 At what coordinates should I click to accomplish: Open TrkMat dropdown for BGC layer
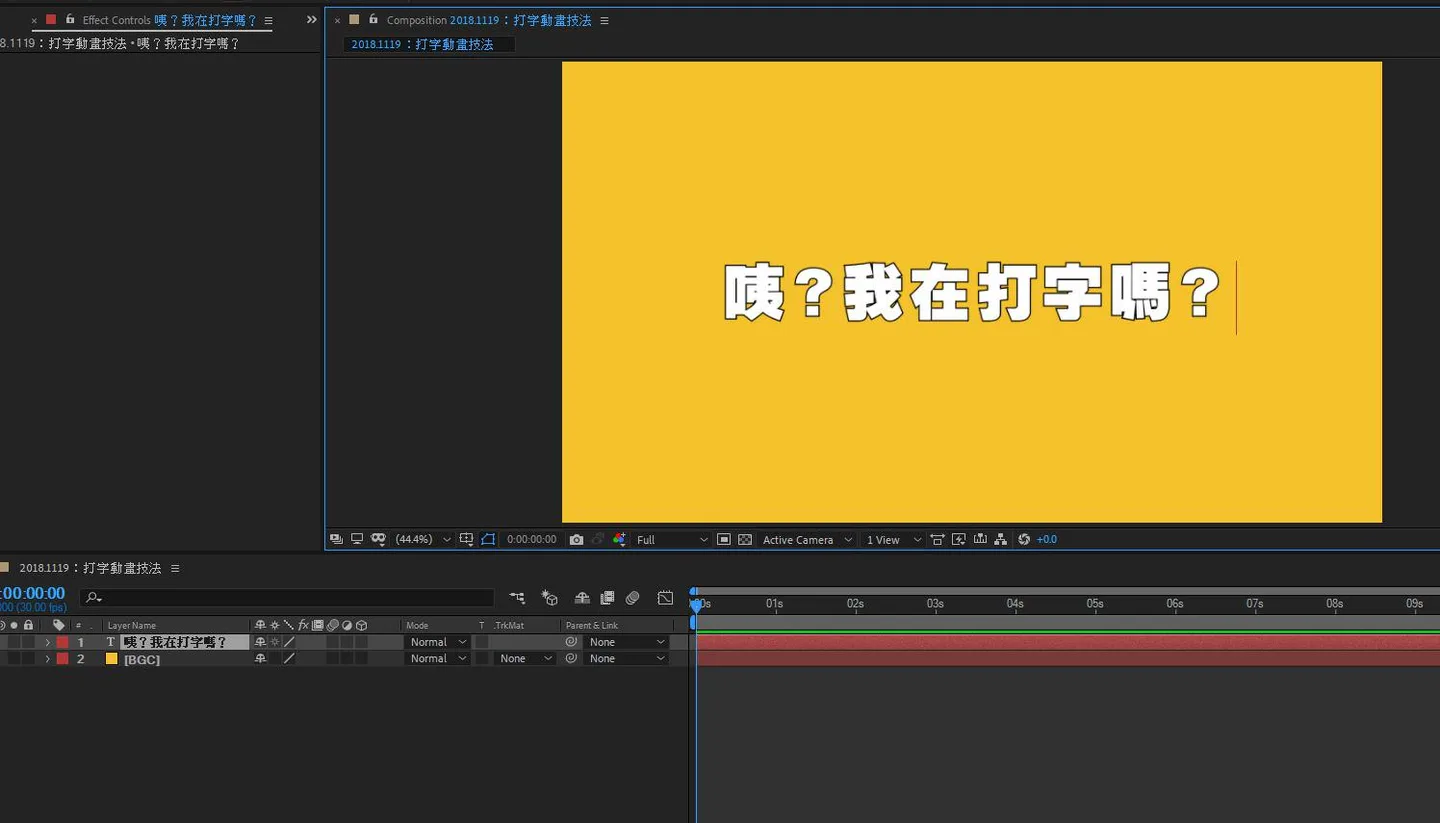(525, 659)
